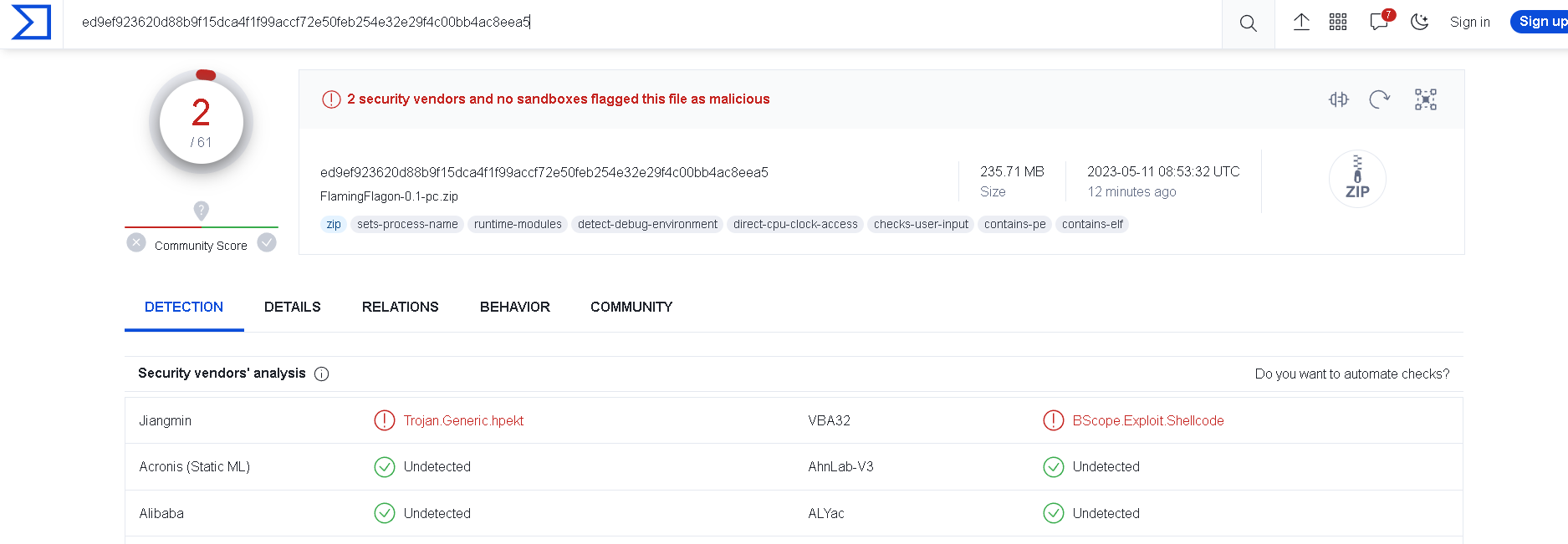1568x544 pixels.
Task: Select the COMMUNITY tab
Action: coord(631,307)
